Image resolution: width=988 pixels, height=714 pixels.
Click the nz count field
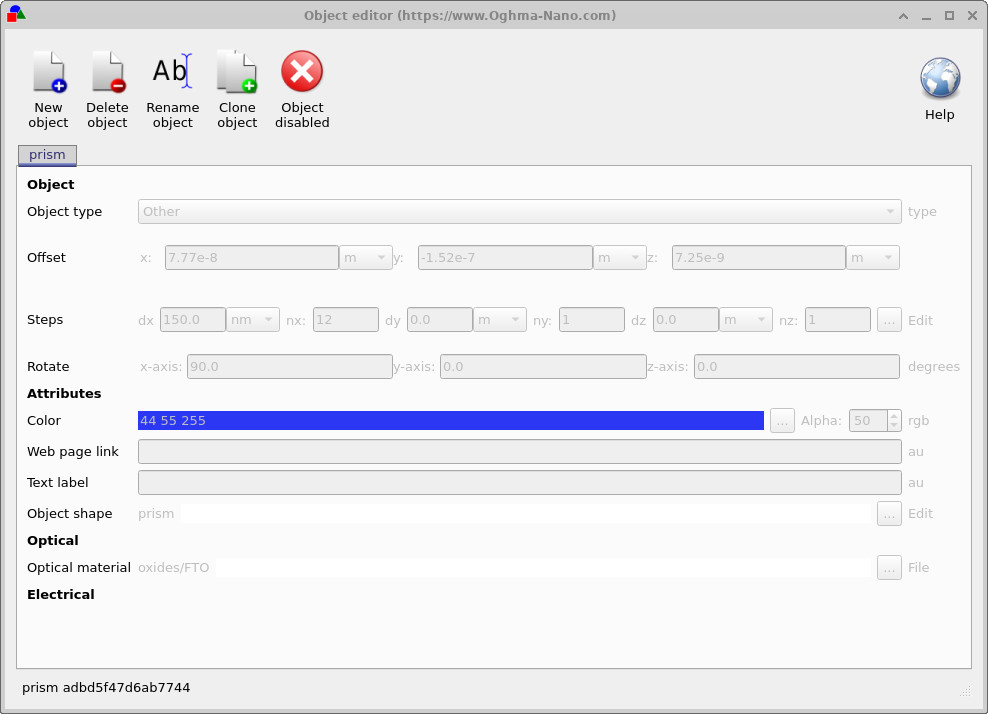(838, 320)
